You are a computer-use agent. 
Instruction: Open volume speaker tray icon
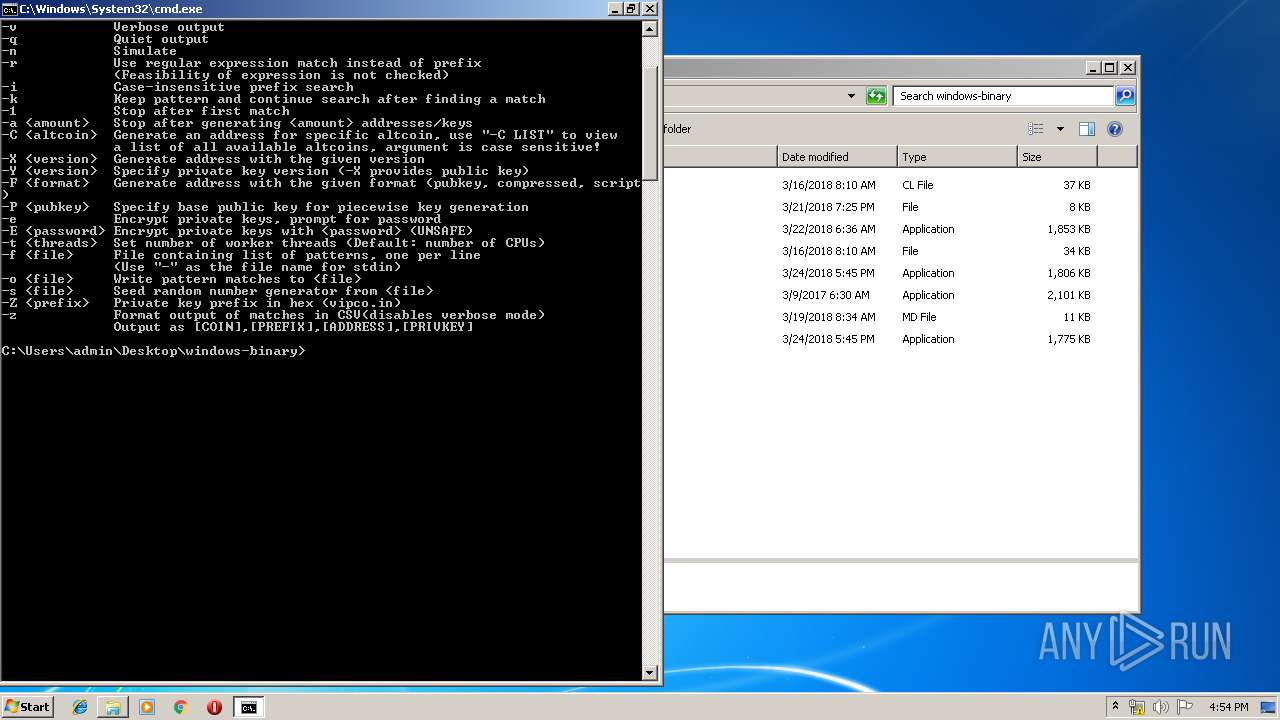click(1161, 707)
